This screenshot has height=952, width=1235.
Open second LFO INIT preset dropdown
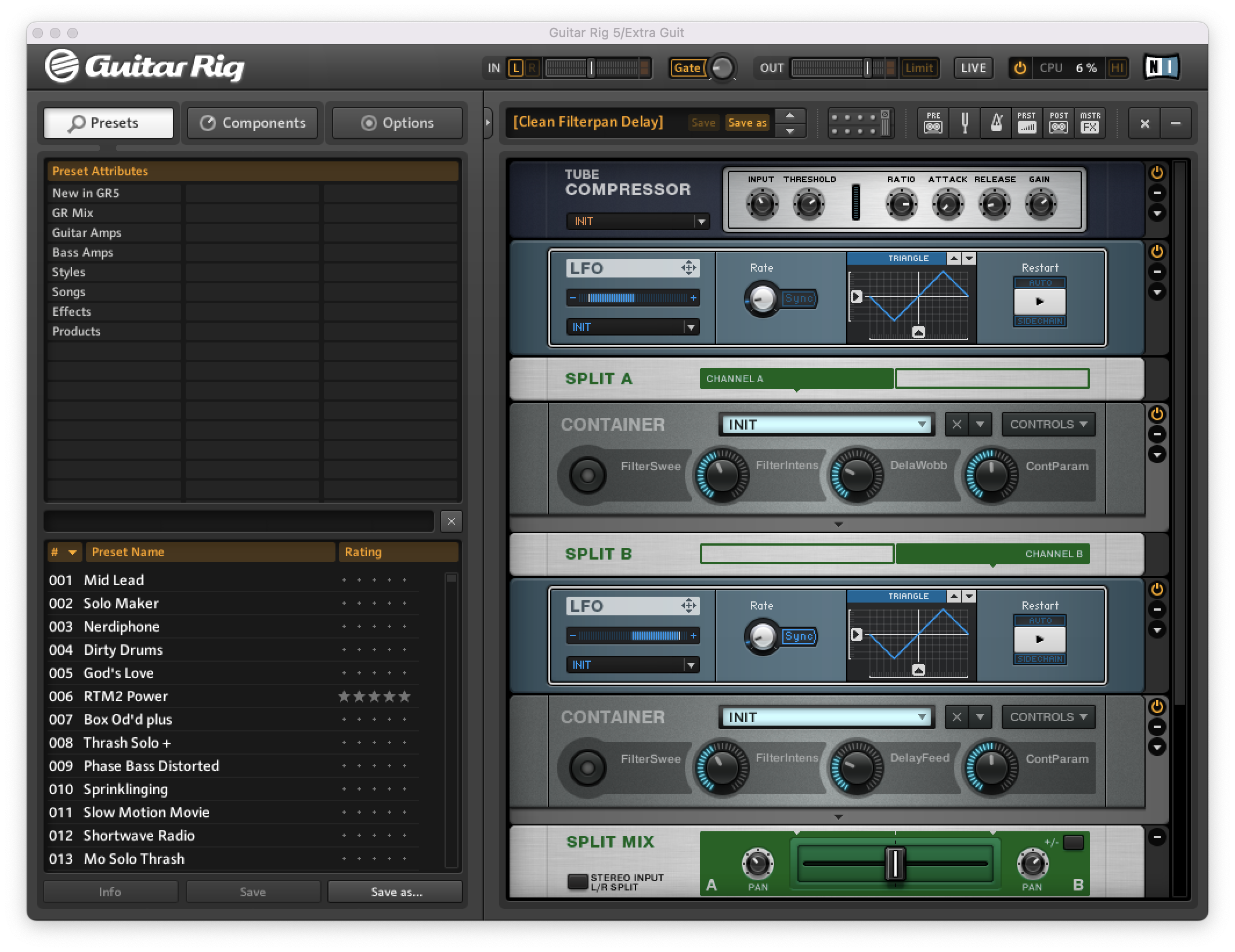click(633, 665)
